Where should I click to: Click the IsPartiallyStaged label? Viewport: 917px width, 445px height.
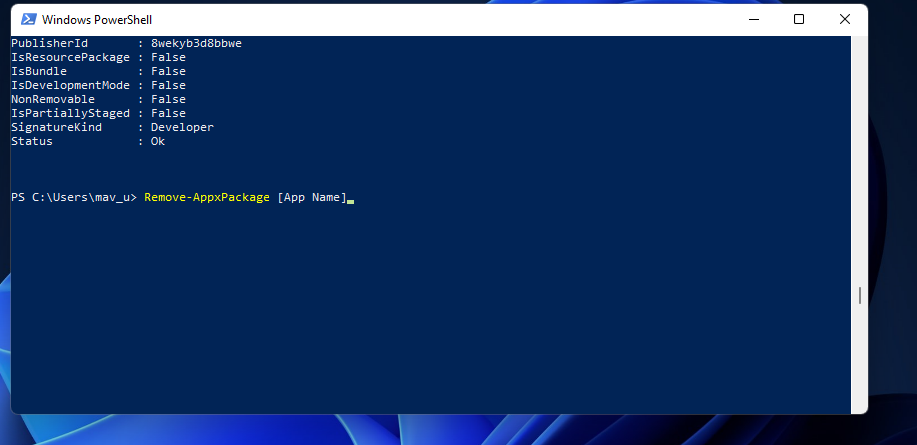(x=70, y=113)
